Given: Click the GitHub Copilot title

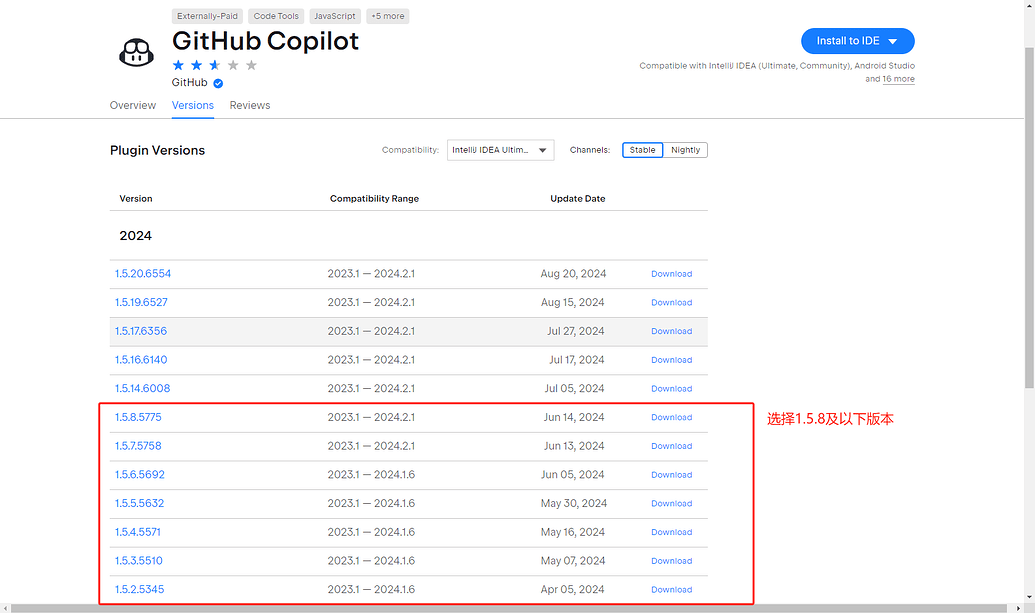Looking at the screenshot, I should point(265,41).
